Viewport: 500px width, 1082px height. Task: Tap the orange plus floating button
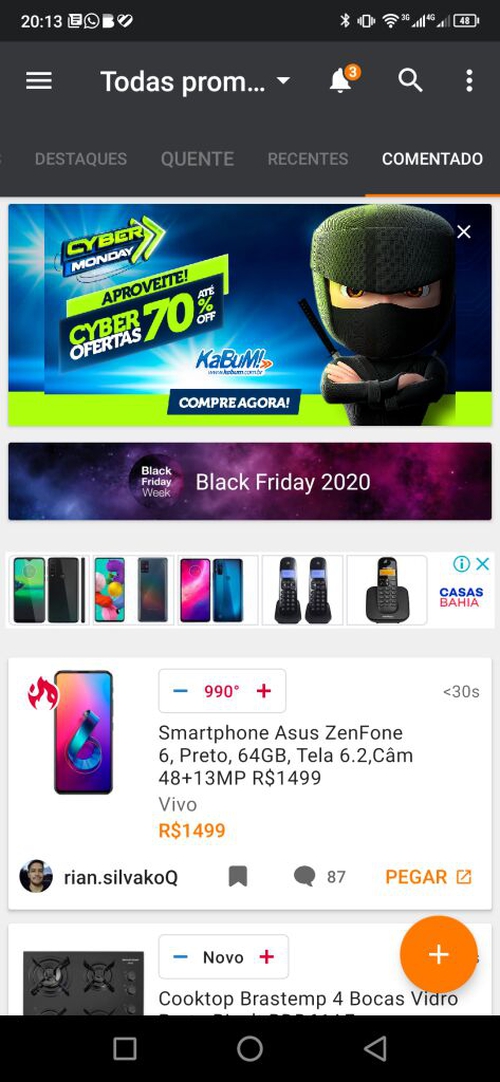[x=439, y=954]
